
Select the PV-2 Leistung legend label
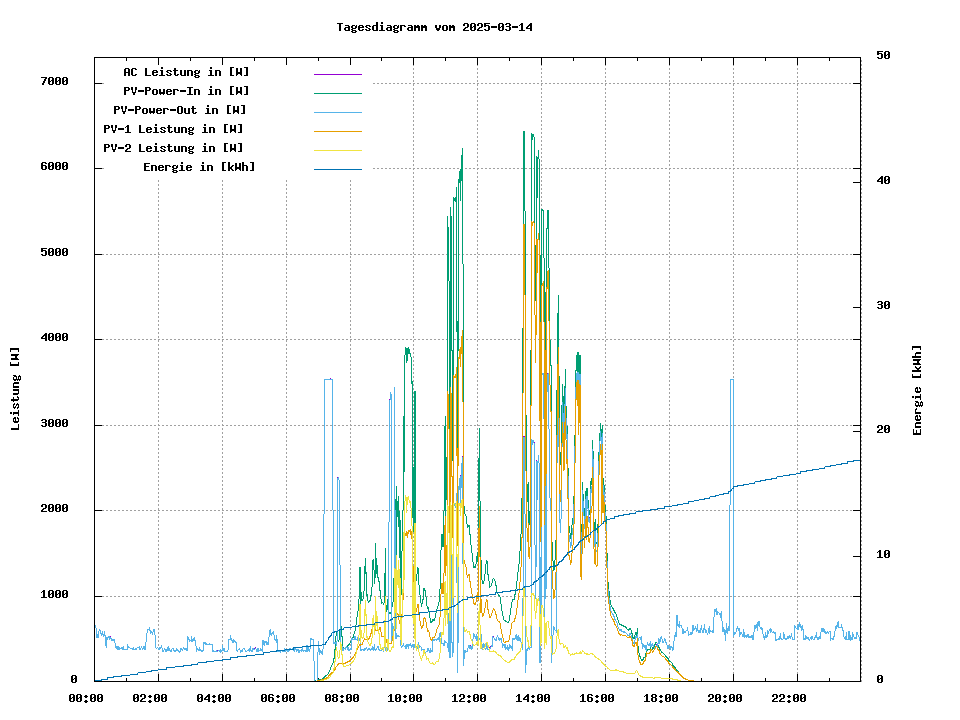point(173,148)
